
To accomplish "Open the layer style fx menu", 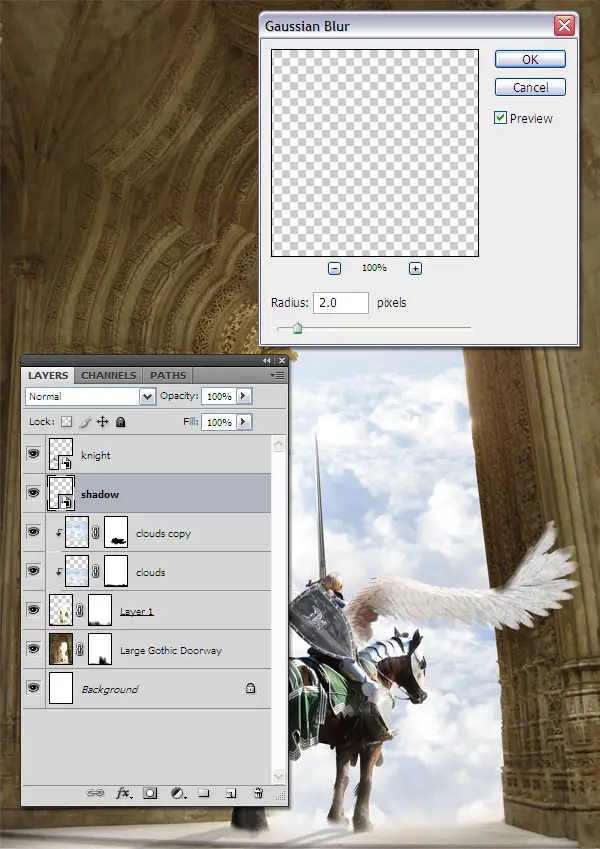I will pyautogui.click(x=123, y=793).
